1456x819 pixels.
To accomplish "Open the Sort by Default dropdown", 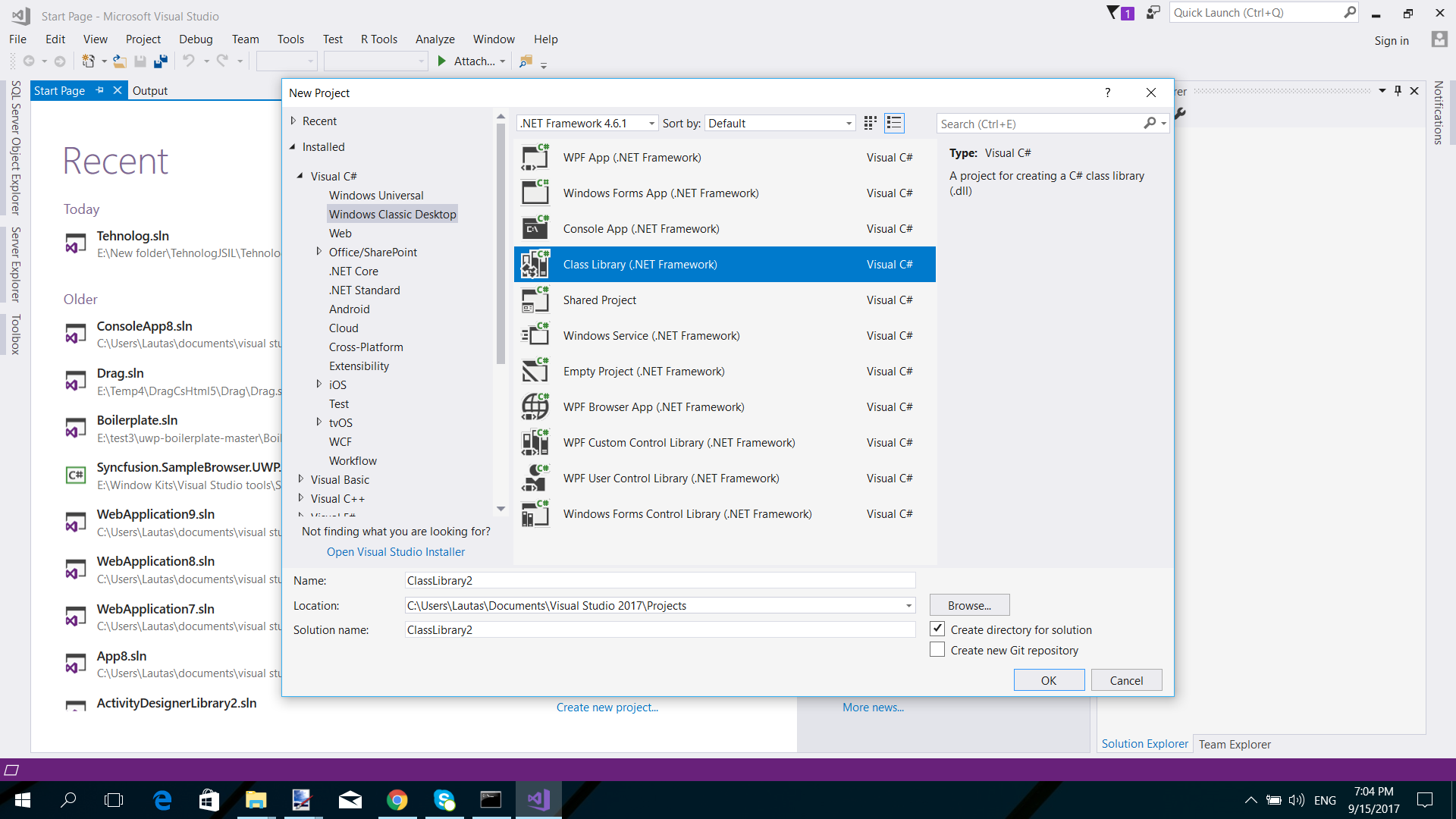I will coord(849,124).
